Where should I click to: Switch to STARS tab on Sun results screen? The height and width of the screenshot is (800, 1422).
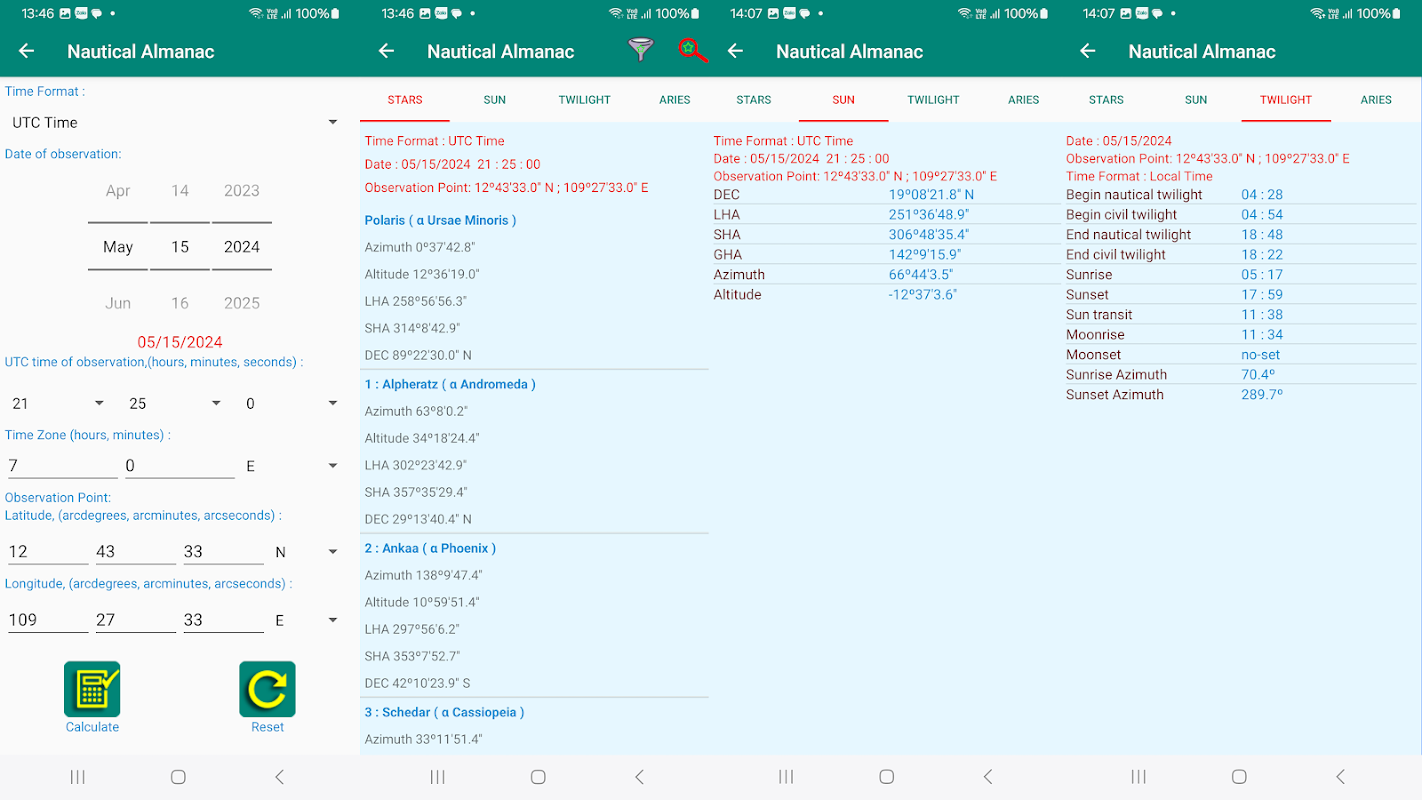(754, 100)
